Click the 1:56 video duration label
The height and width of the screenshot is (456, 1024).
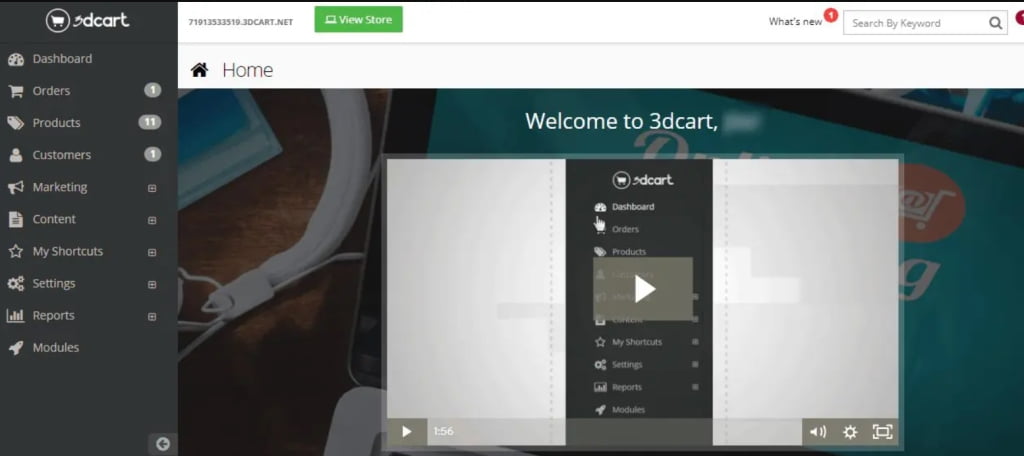click(443, 431)
